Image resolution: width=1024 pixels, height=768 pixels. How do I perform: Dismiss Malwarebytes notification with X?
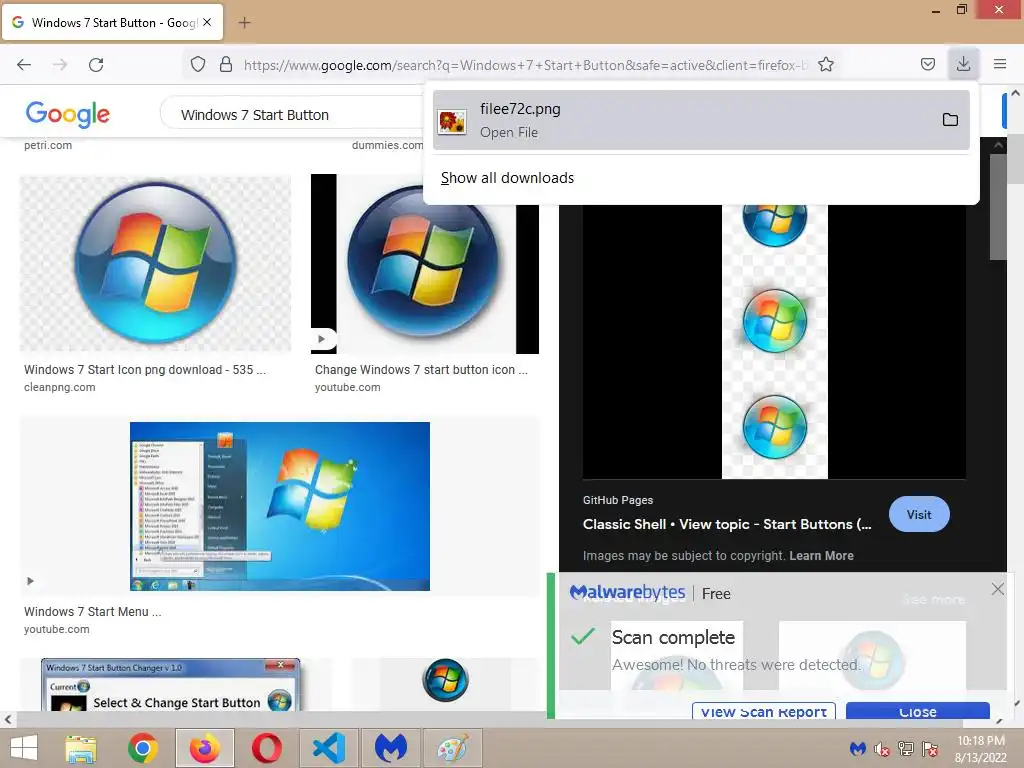click(997, 589)
